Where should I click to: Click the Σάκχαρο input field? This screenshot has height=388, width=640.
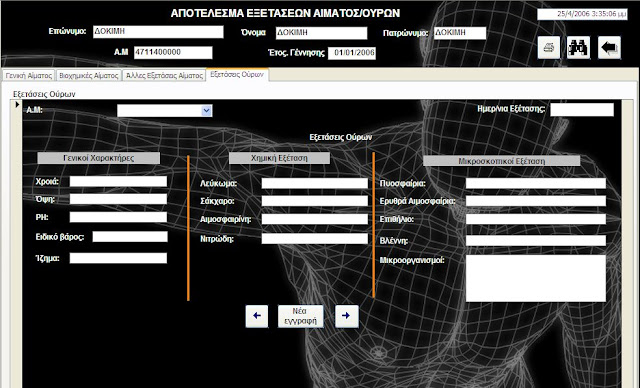[314, 201]
